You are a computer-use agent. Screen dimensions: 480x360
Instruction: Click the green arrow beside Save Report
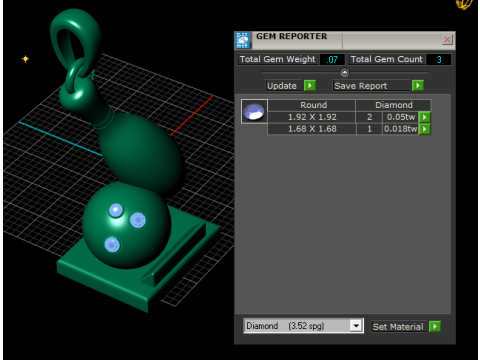[418, 86]
